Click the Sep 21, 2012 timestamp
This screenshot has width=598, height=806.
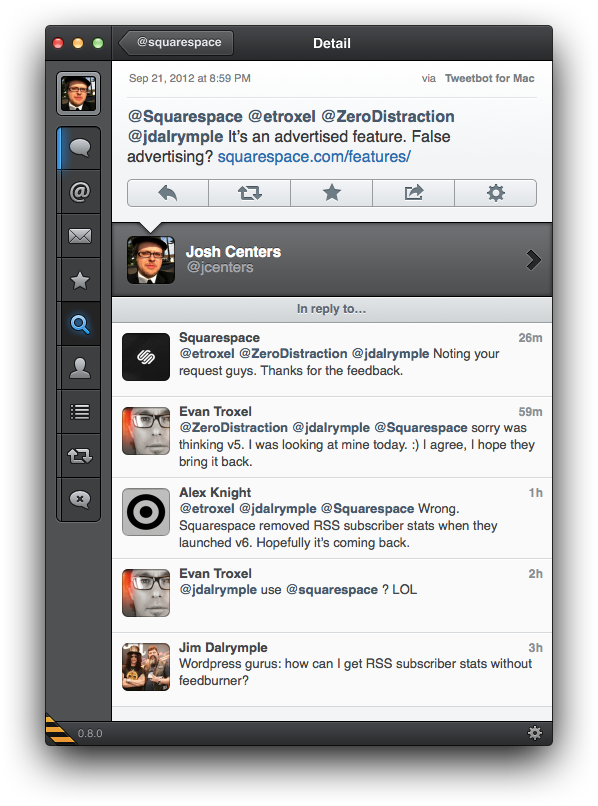(190, 78)
